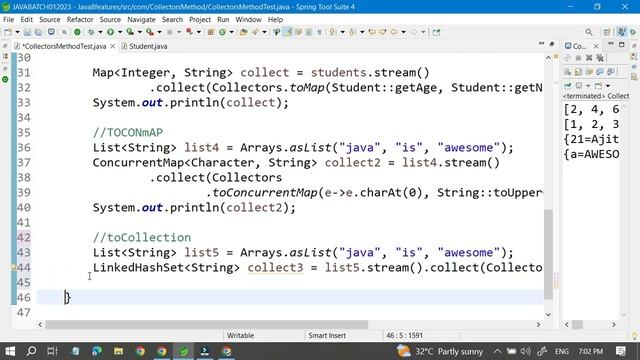Open the File menu

coord(8,19)
